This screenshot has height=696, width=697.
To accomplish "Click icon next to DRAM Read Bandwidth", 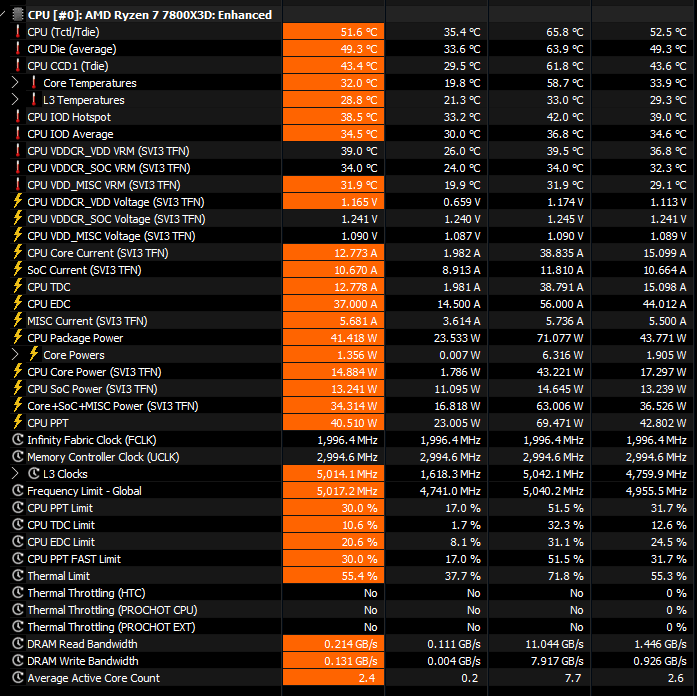I will 17,644.
